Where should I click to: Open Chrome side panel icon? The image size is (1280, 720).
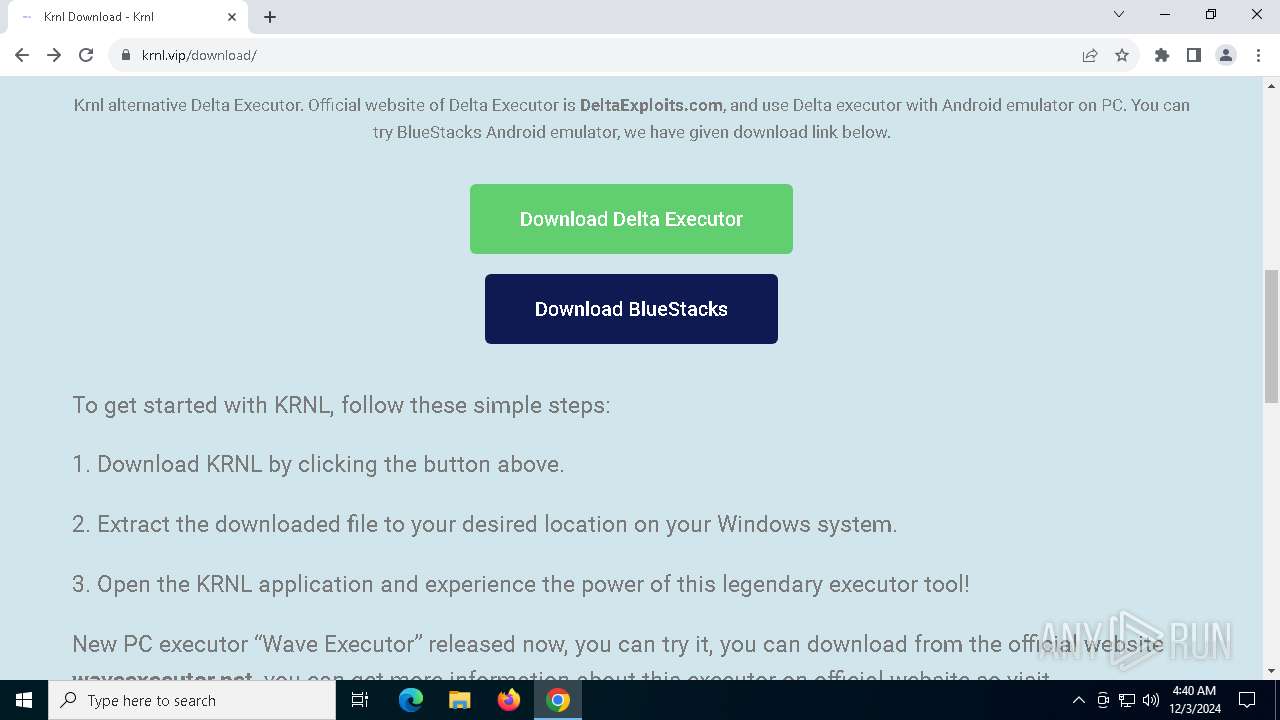[1194, 55]
